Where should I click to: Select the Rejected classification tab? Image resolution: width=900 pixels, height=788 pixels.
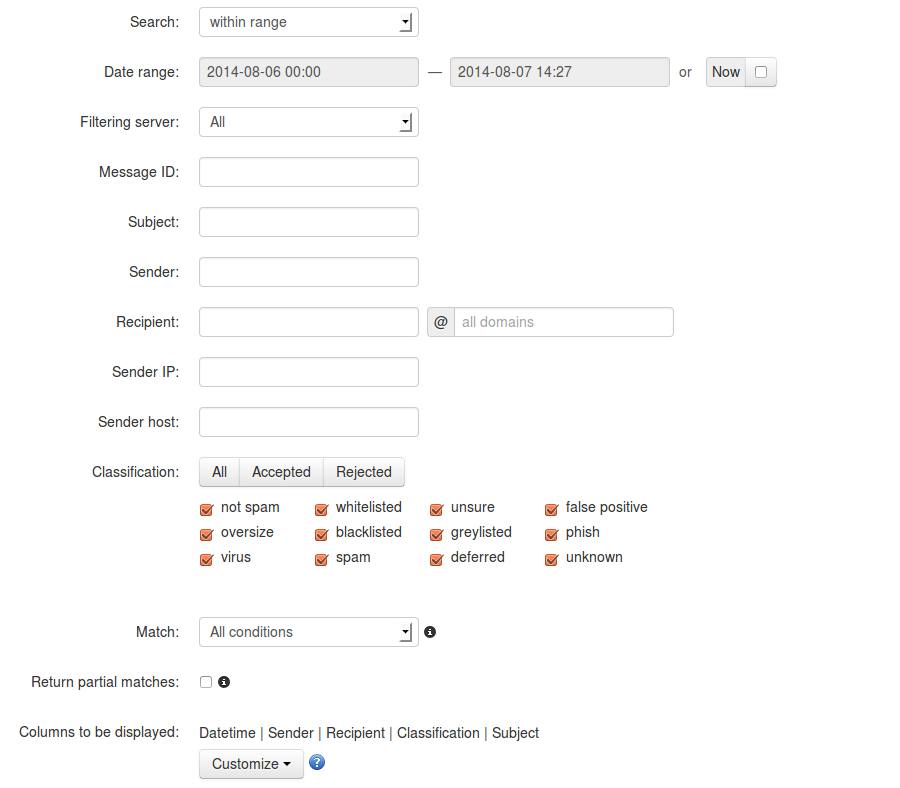[364, 472]
